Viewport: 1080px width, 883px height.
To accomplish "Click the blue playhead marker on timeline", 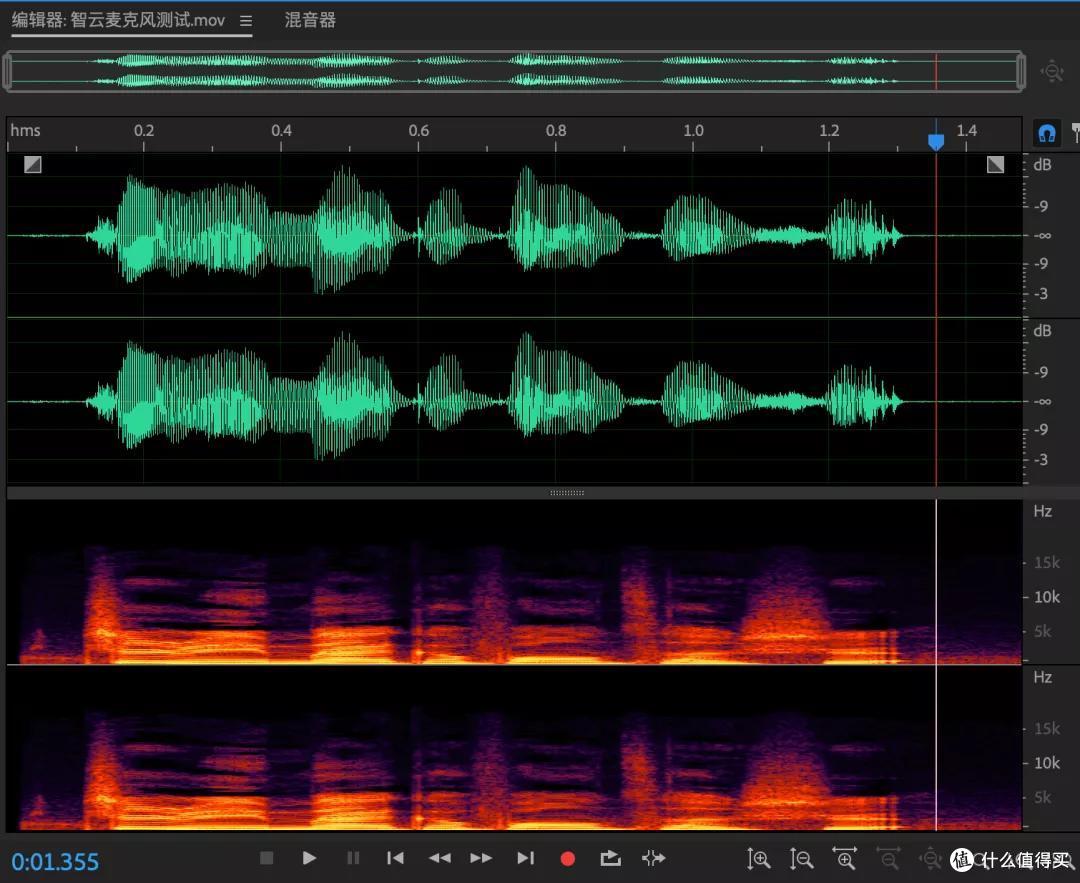I will [936, 141].
